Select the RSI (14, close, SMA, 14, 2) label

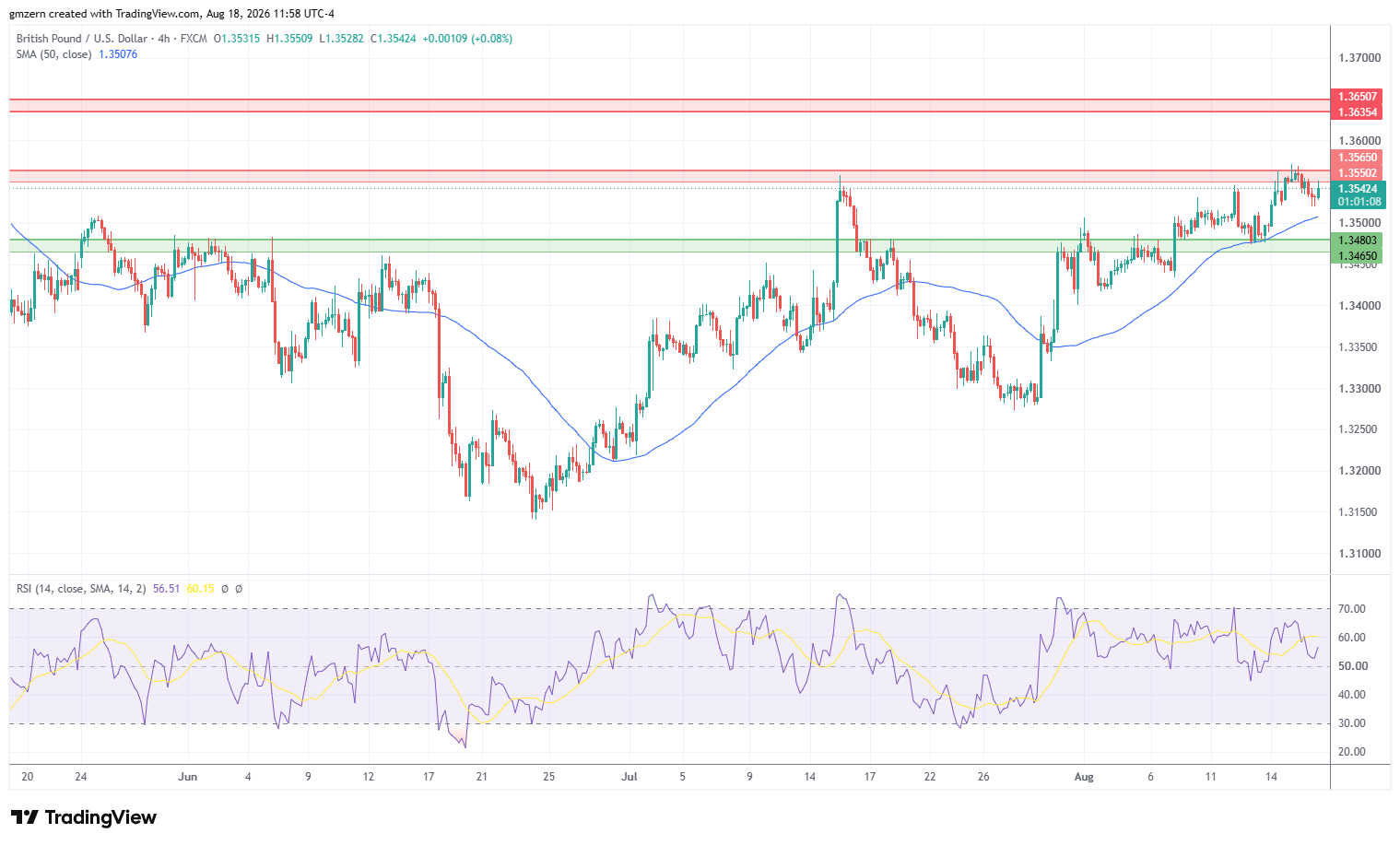click(81, 589)
